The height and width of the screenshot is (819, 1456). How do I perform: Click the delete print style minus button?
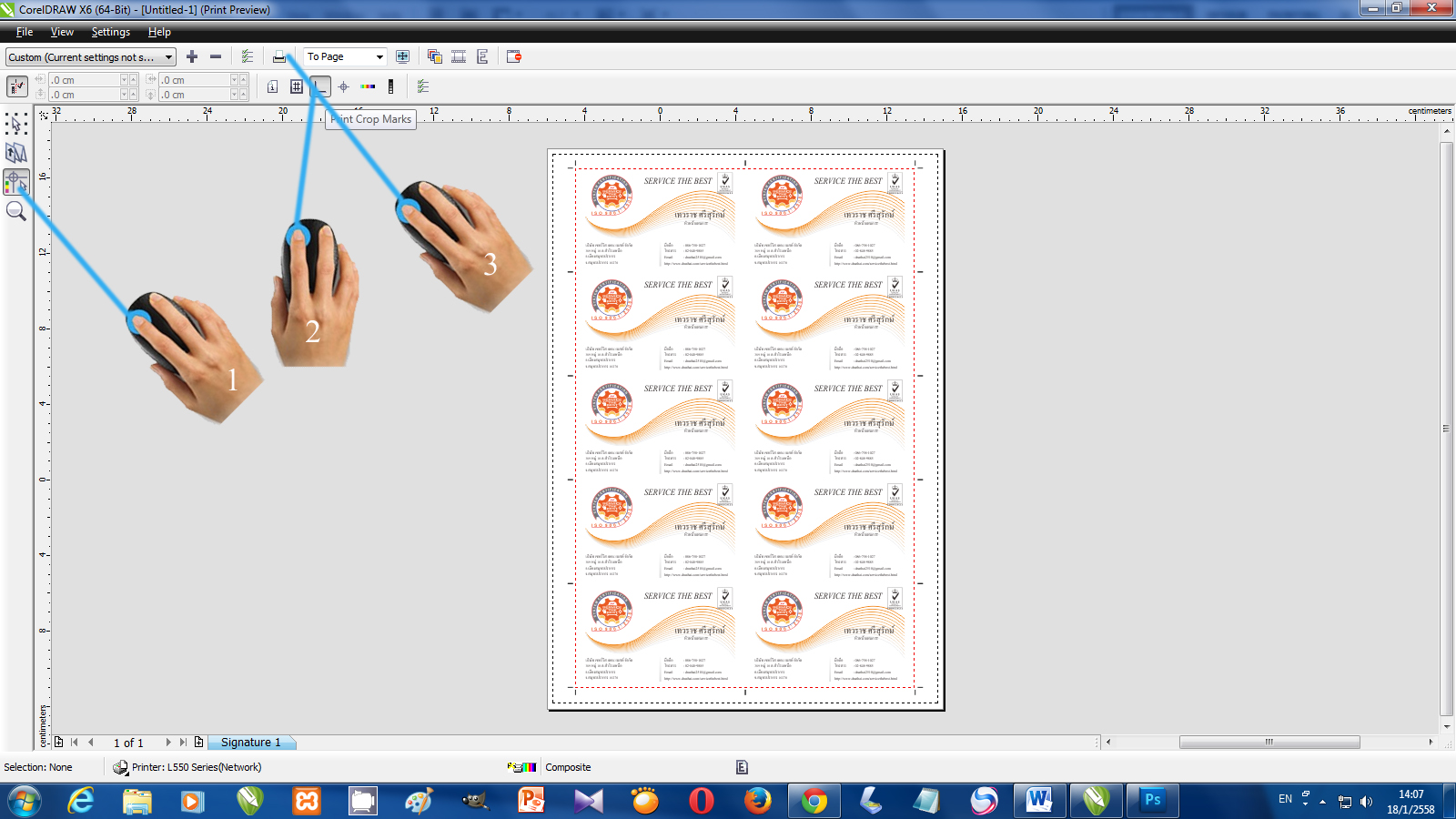pyautogui.click(x=216, y=56)
